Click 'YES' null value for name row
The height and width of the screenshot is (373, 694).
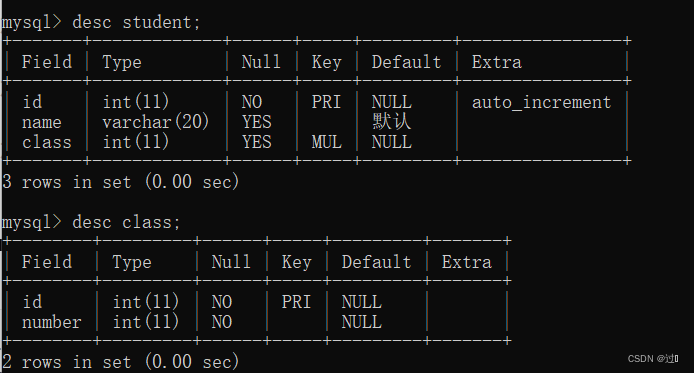click(256, 122)
